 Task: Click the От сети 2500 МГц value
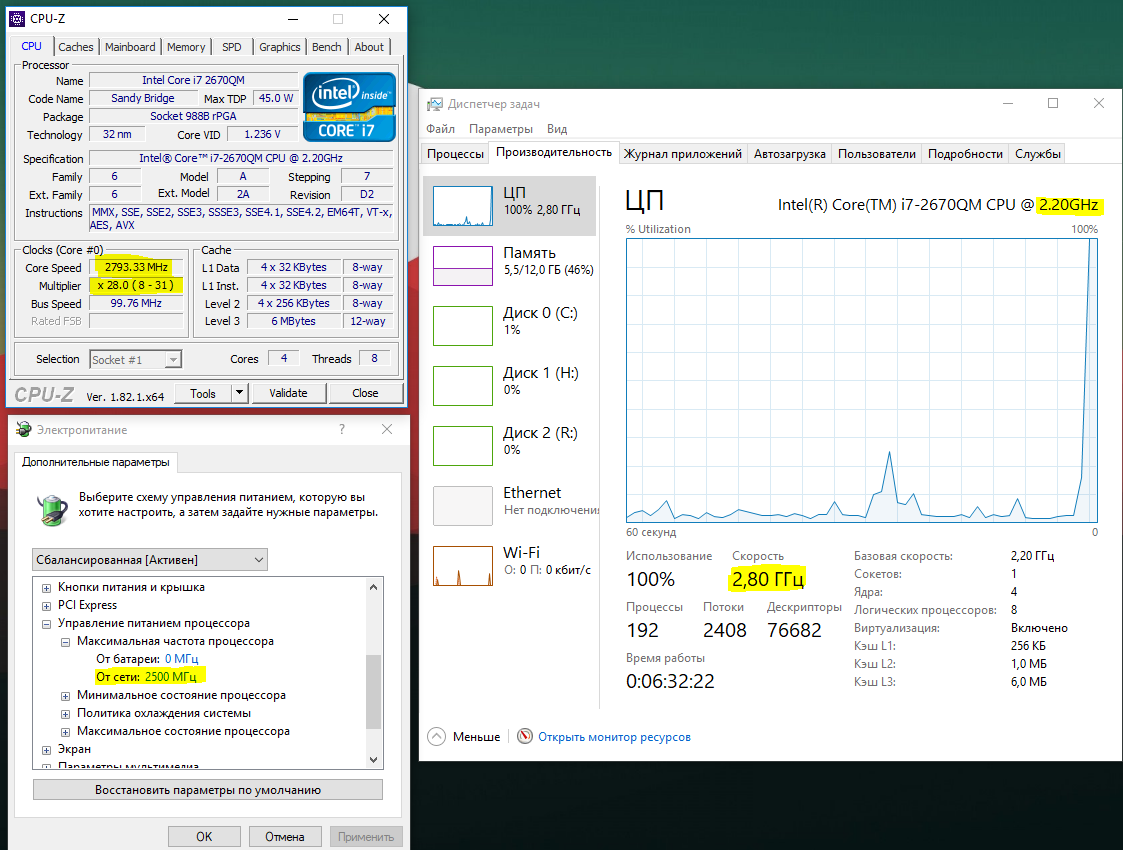(170, 677)
